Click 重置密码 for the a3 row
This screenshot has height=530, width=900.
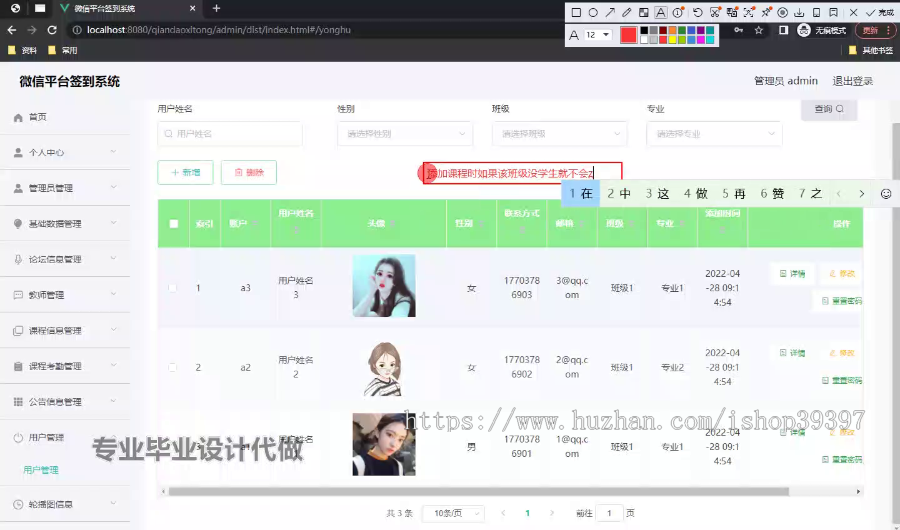tap(842, 301)
